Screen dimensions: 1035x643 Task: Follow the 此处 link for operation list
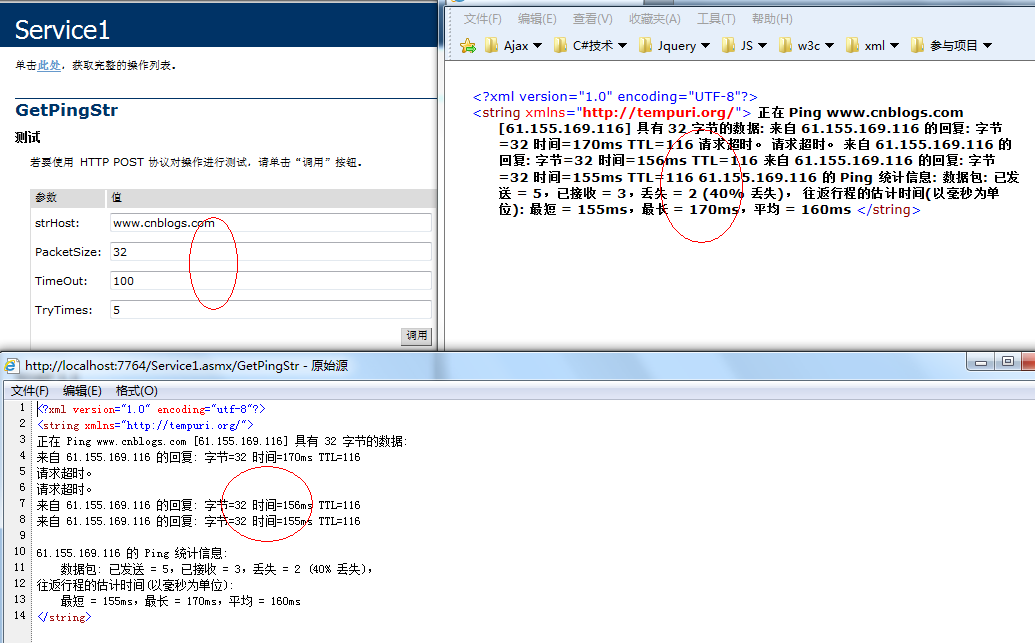49,65
